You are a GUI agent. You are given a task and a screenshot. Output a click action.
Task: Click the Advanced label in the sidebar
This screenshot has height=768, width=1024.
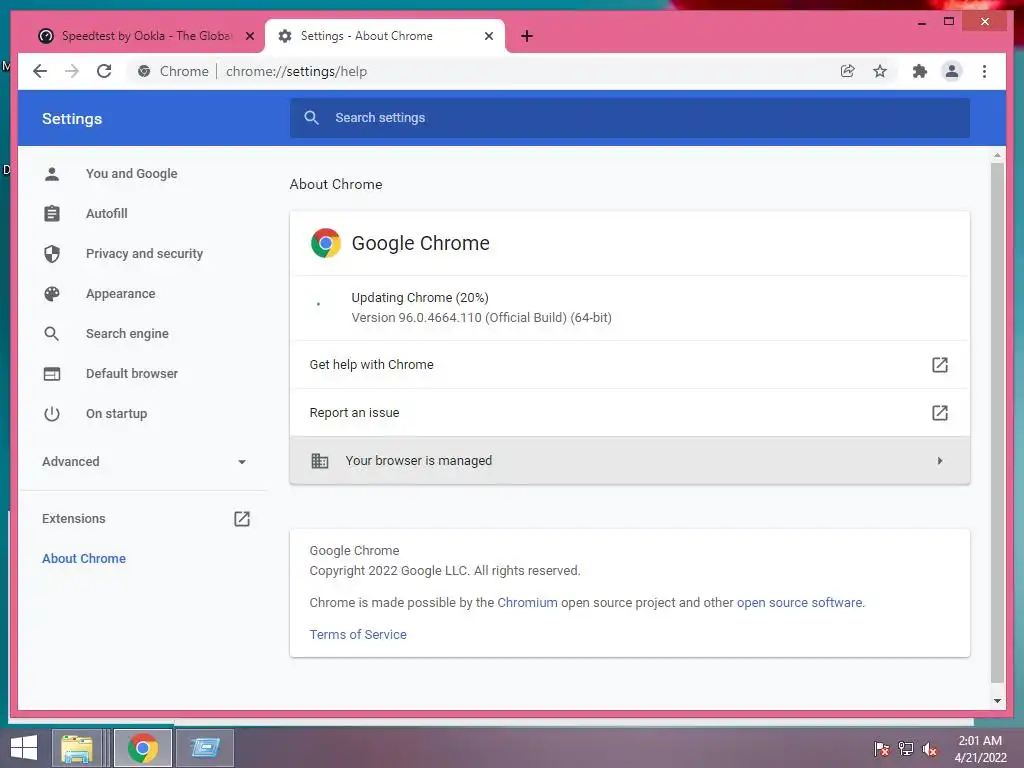coord(71,462)
